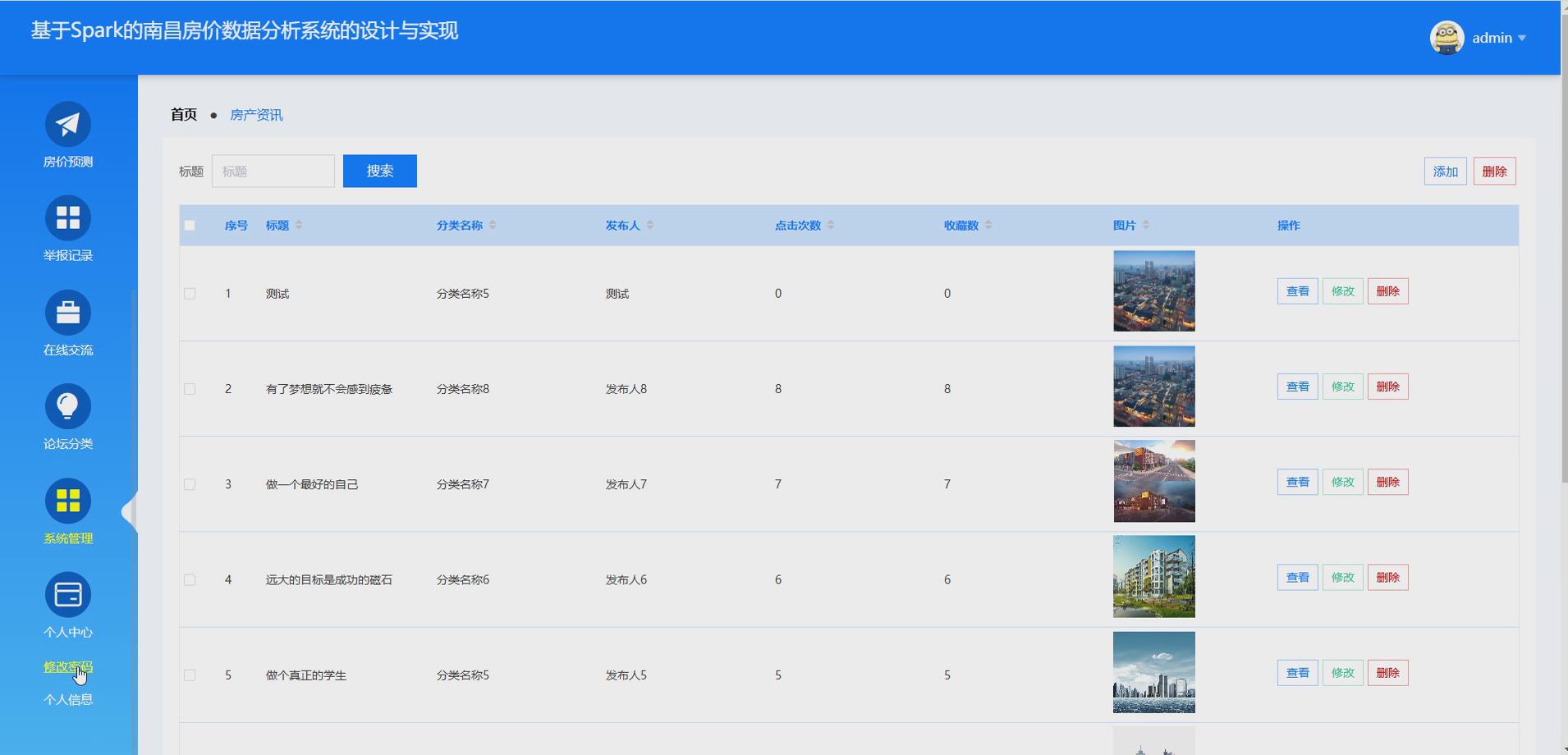Screen dimensions: 1568x755
Task: Click 查看 for row 5 发布人5
Action: [x=1297, y=673]
